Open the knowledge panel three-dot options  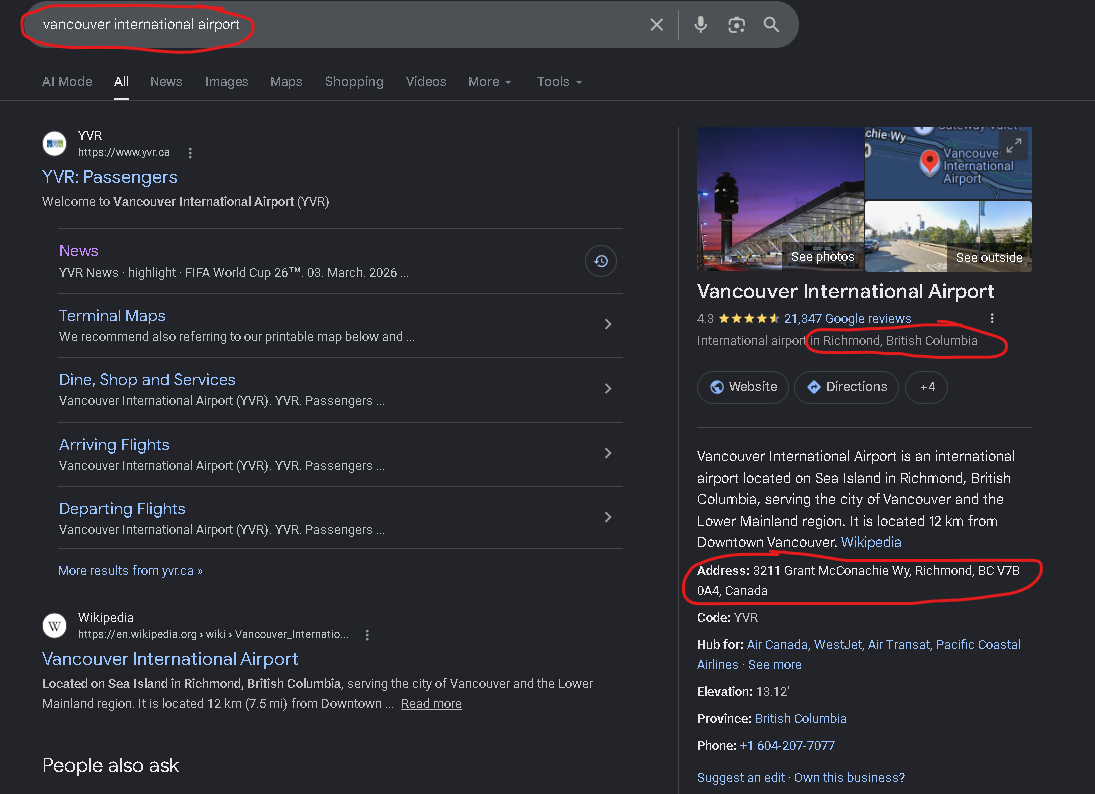pyautogui.click(x=992, y=318)
